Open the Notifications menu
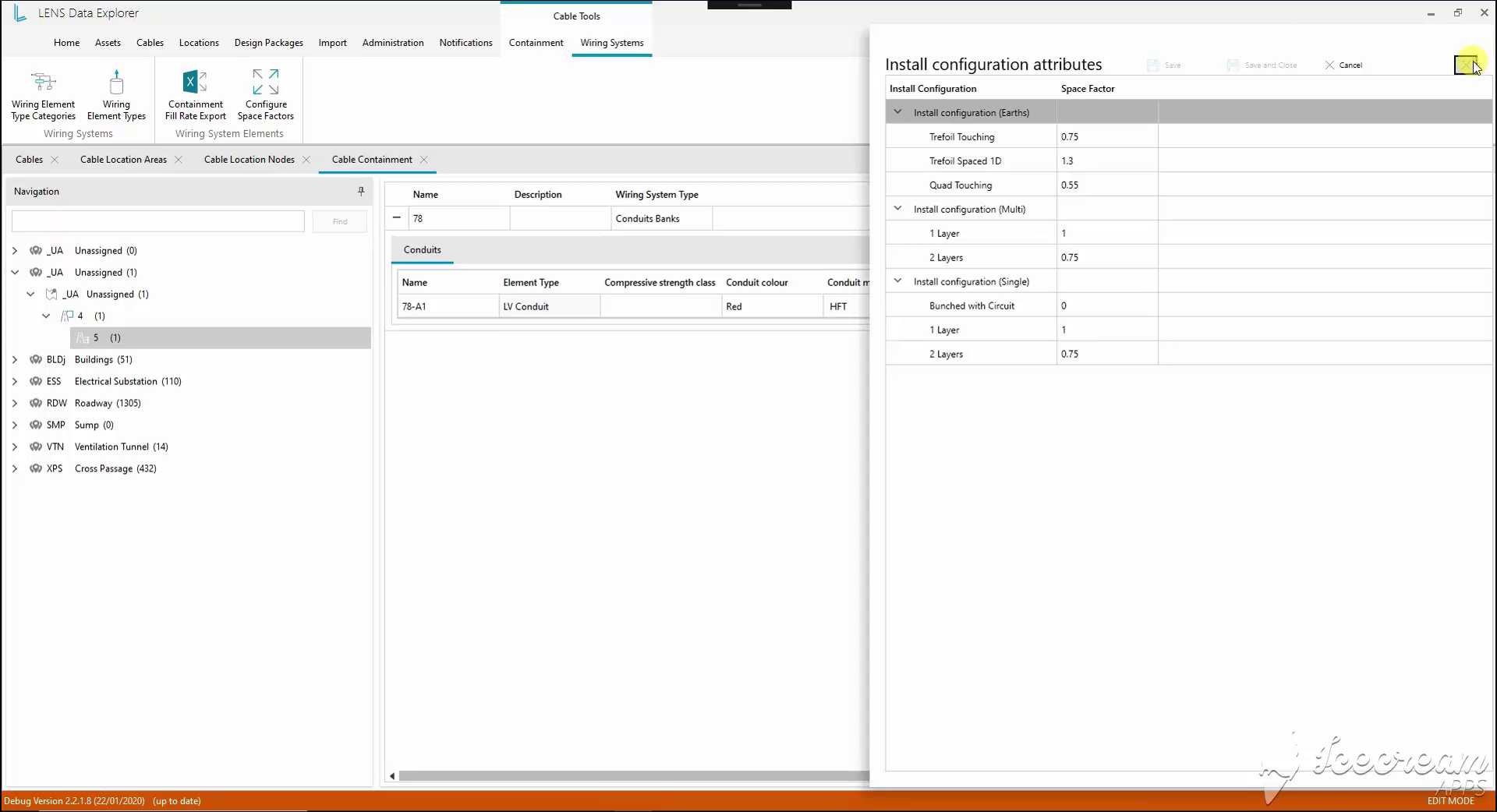1497x812 pixels. pos(465,43)
